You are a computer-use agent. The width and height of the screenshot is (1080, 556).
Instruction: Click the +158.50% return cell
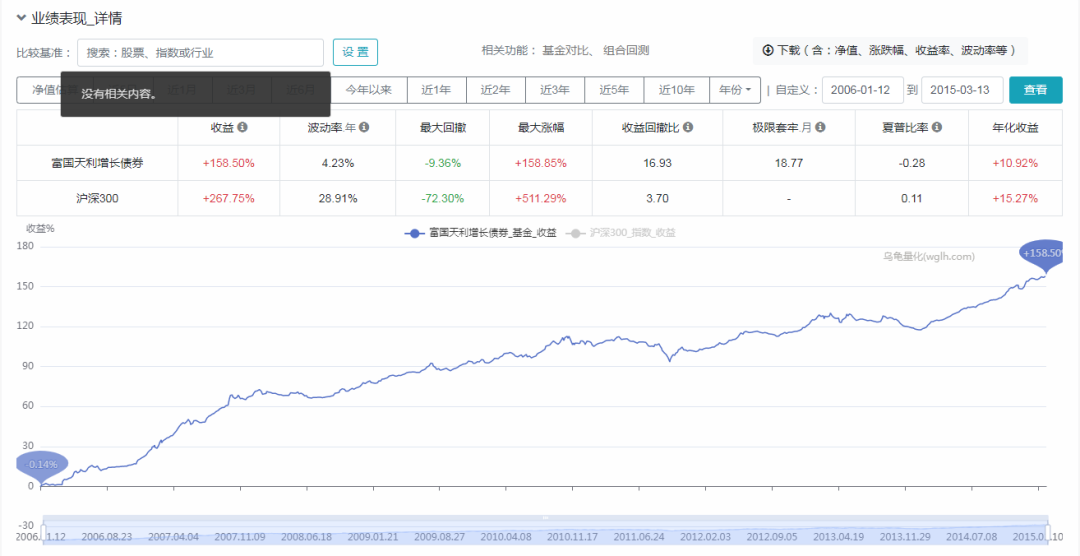(229, 163)
